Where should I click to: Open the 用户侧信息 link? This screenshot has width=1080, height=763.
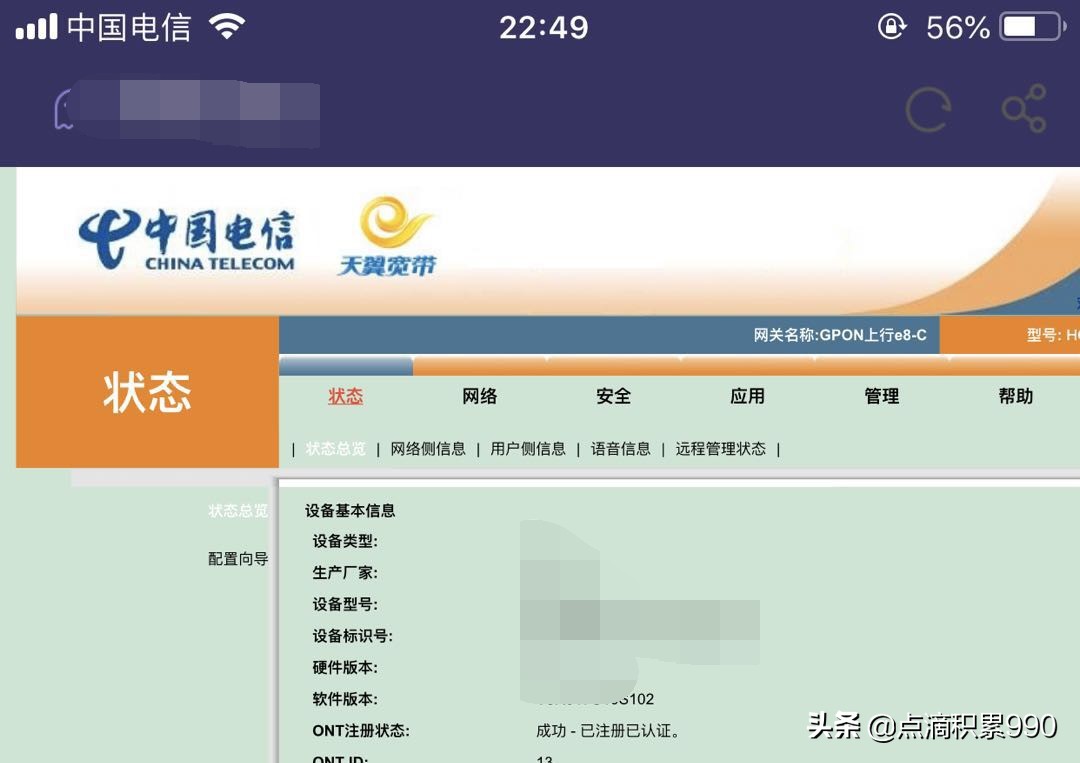pyautogui.click(x=530, y=449)
